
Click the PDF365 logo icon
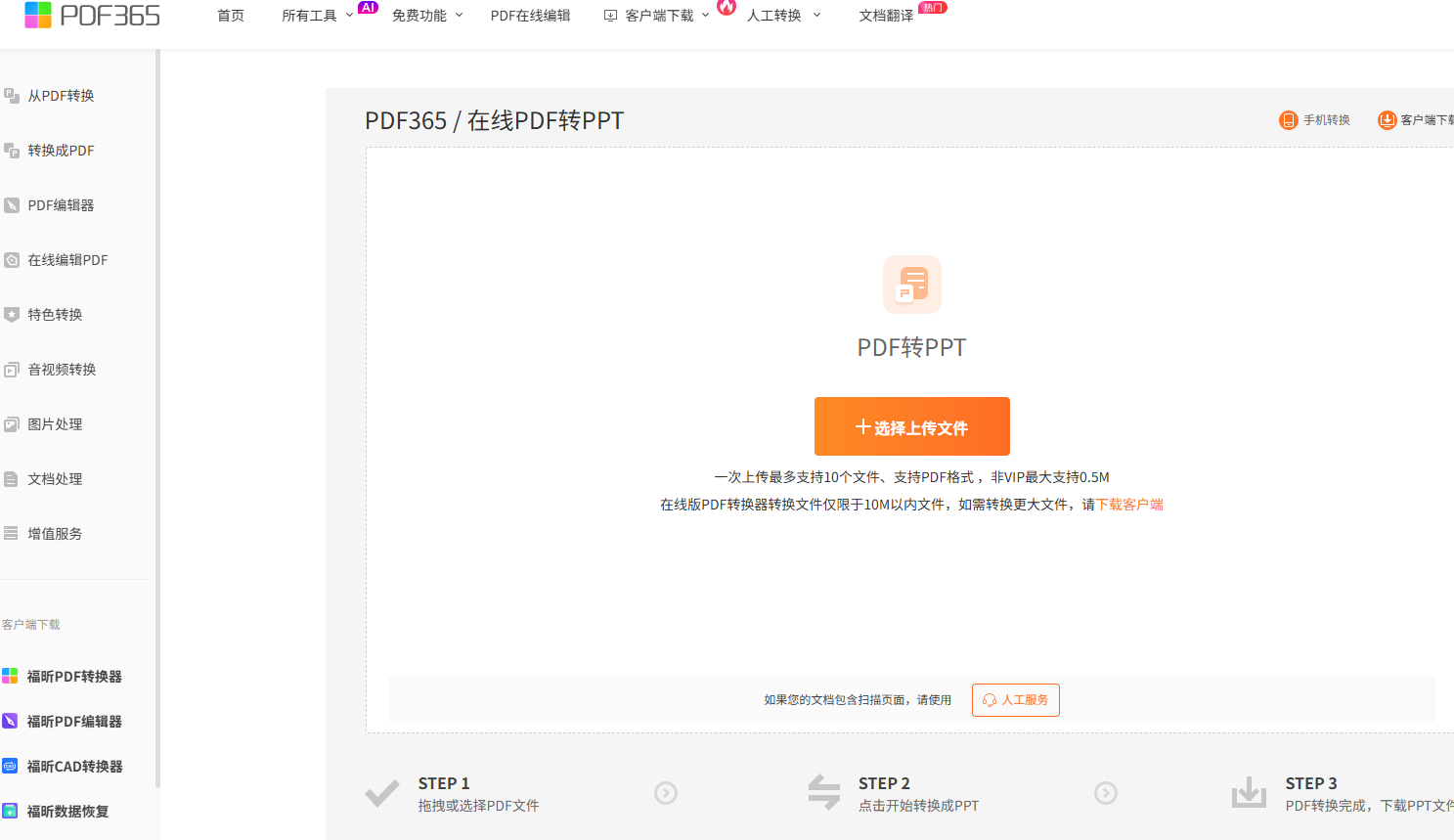click(x=38, y=15)
